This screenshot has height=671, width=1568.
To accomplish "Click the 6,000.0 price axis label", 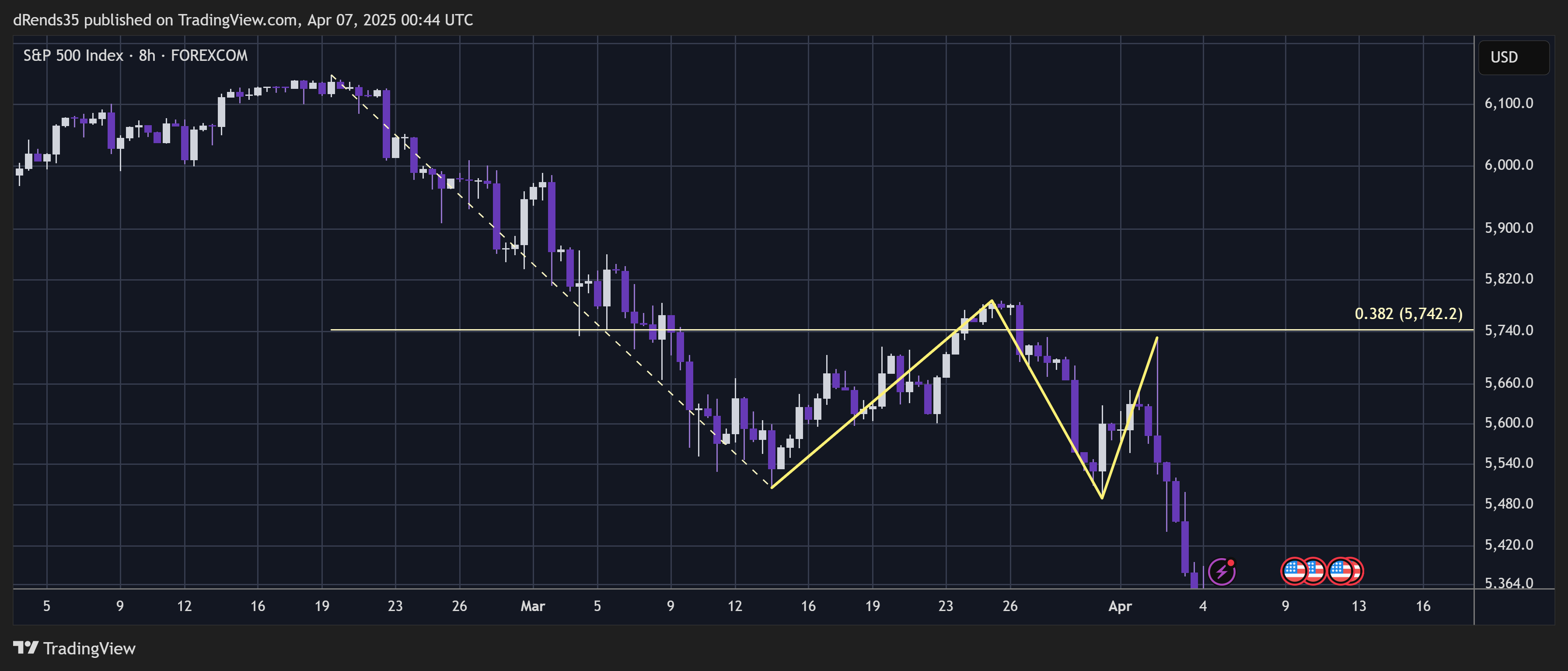I will [x=1509, y=165].
